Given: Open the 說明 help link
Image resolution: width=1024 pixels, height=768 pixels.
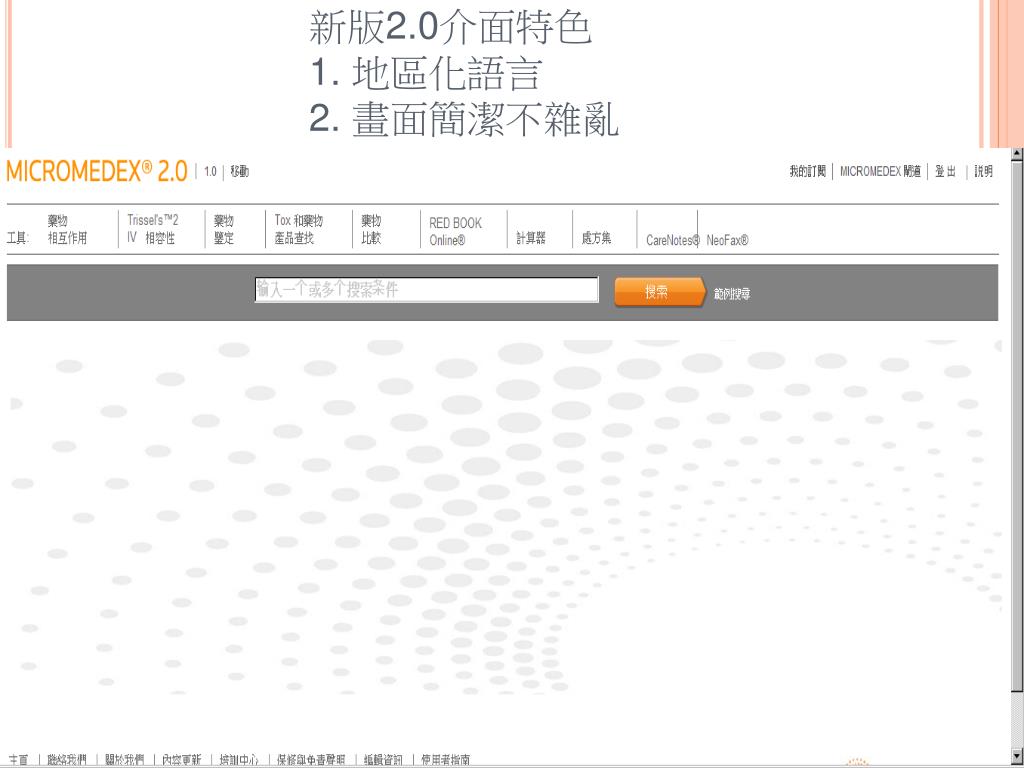Looking at the screenshot, I should [x=984, y=171].
